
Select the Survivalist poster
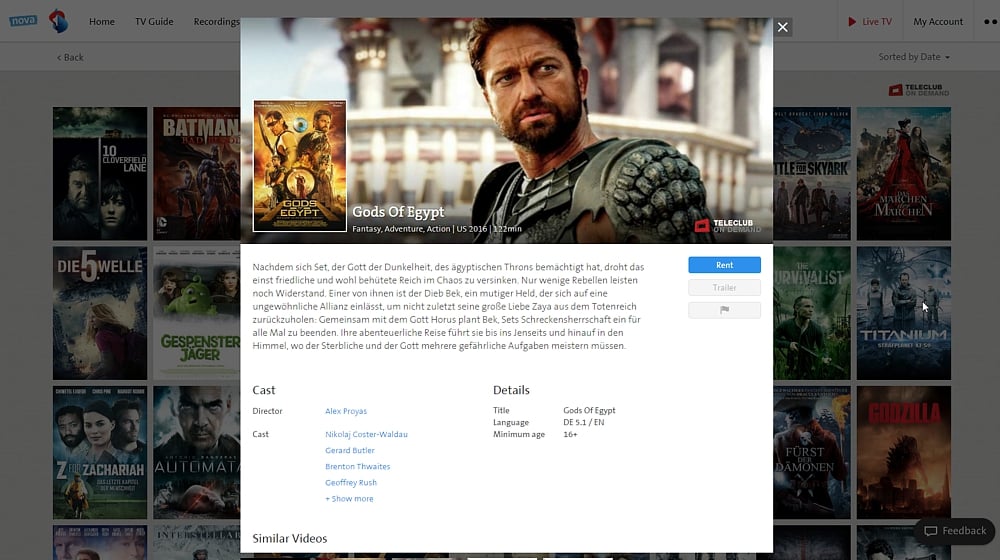point(812,313)
